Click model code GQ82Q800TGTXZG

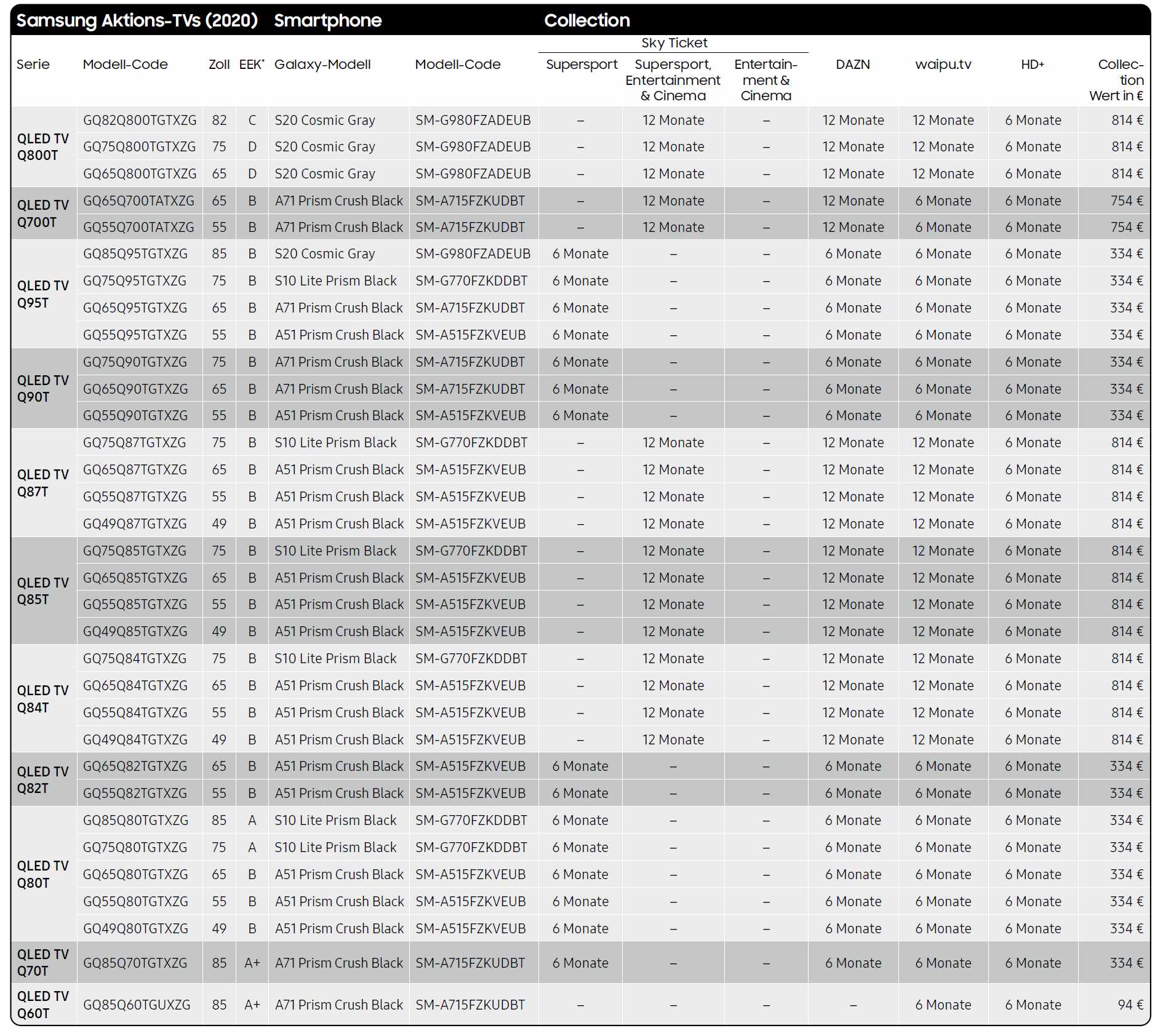point(140,121)
